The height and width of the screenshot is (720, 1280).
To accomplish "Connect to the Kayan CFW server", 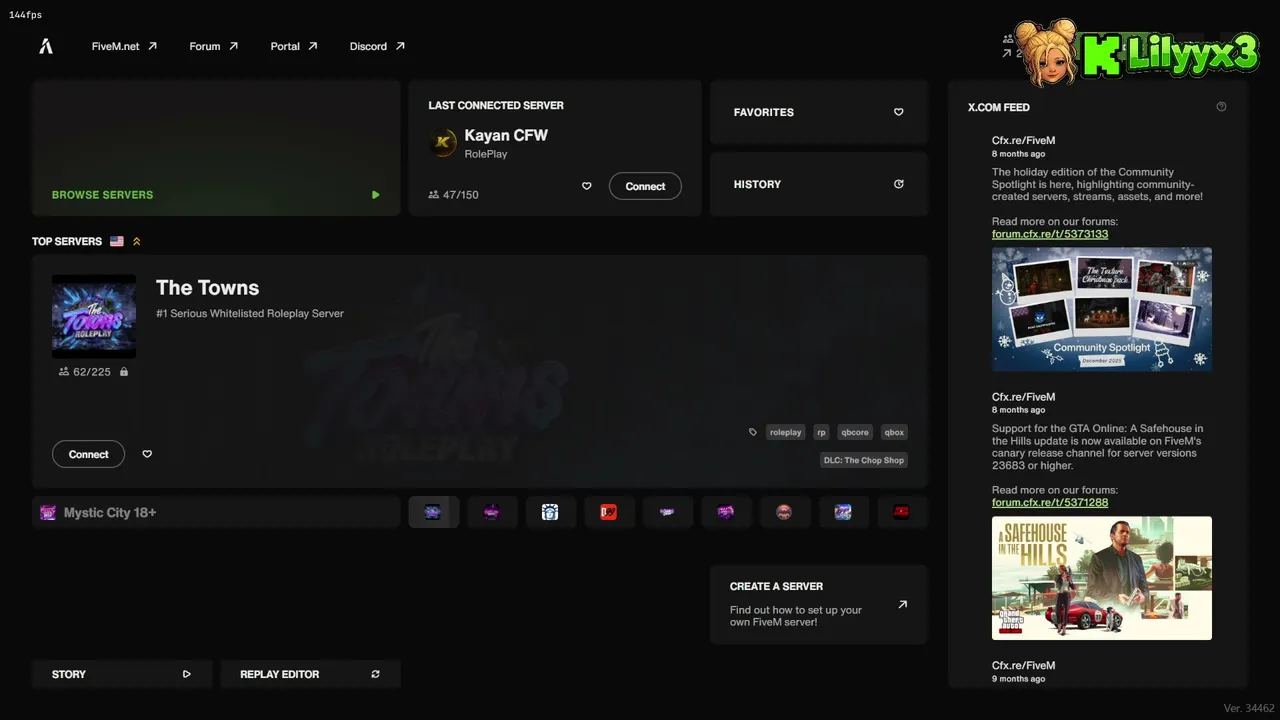I will pyautogui.click(x=645, y=186).
